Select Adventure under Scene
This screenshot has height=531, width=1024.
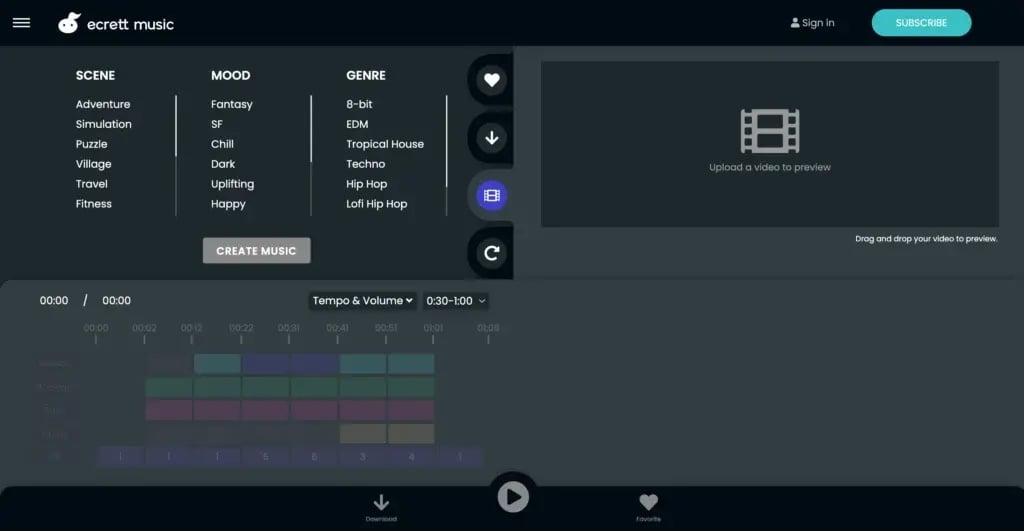pos(103,104)
